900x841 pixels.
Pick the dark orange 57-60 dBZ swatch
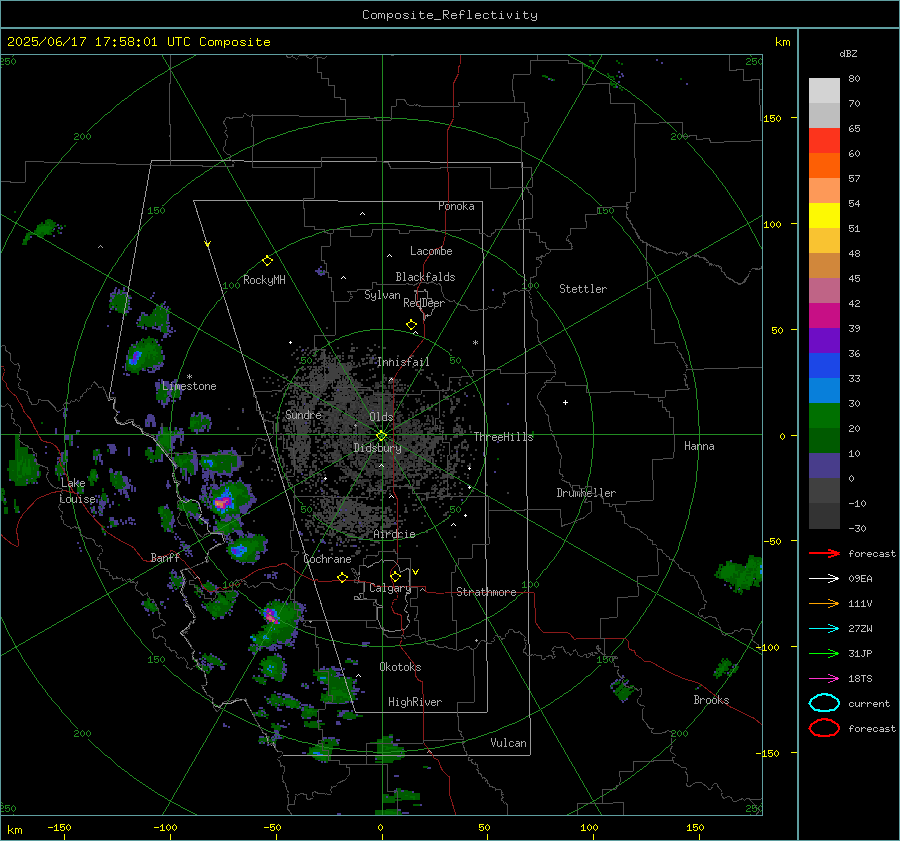point(824,166)
